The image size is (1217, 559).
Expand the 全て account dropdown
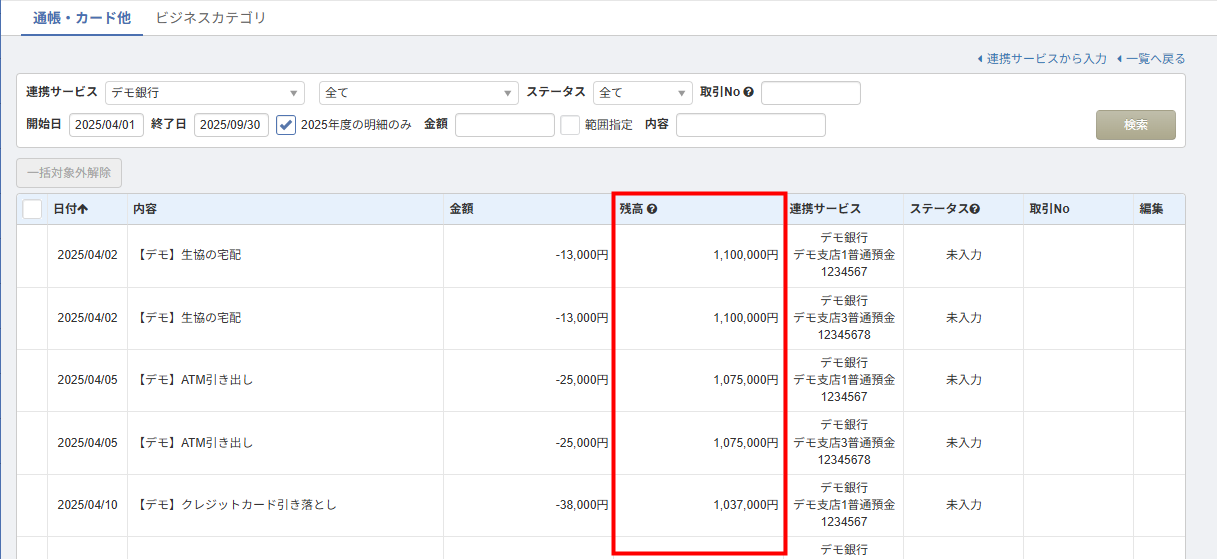pyautogui.click(x=418, y=93)
